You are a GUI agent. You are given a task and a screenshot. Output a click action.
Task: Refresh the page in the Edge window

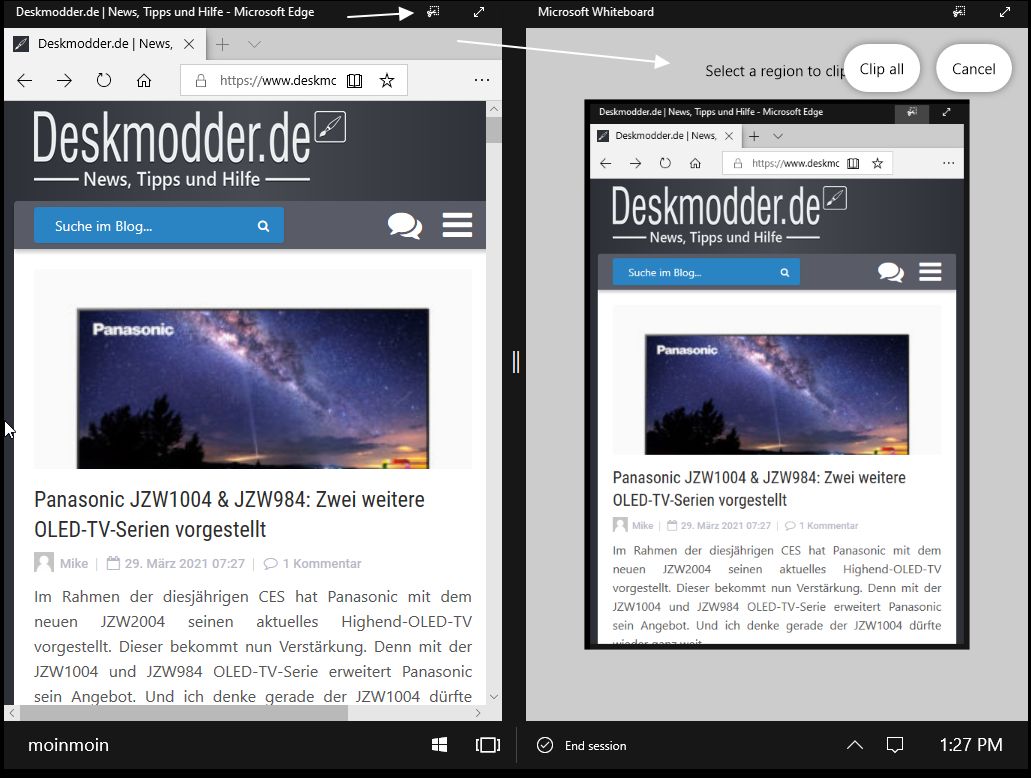(x=104, y=80)
